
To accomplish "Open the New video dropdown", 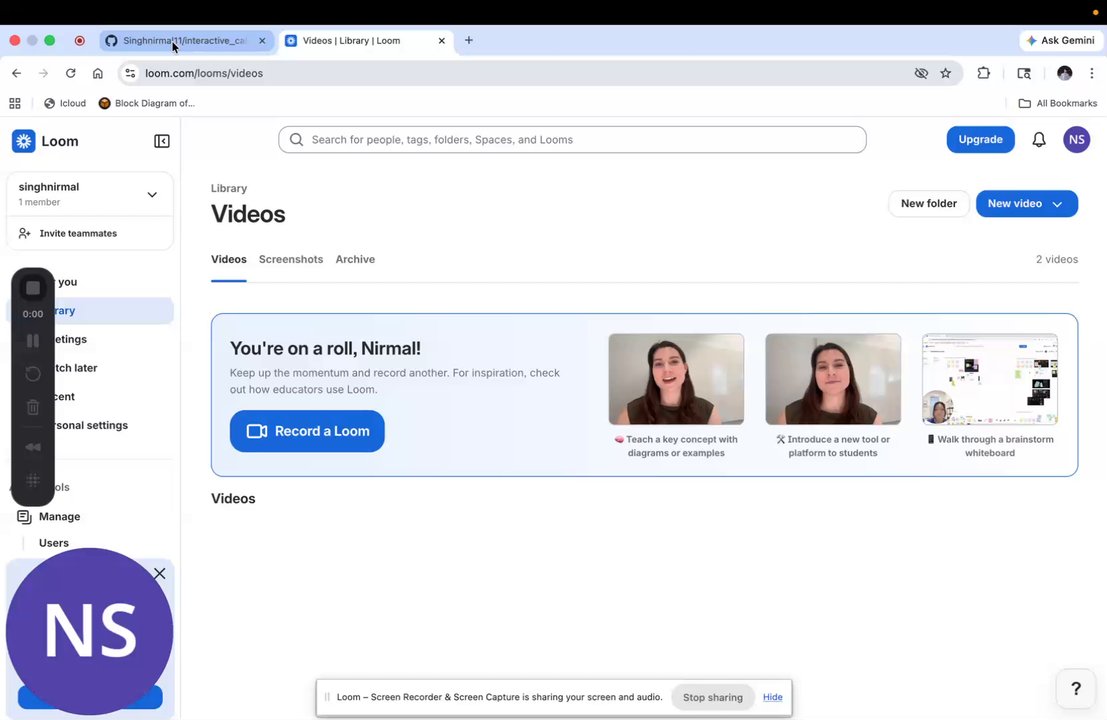I will [x=1027, y=203].
